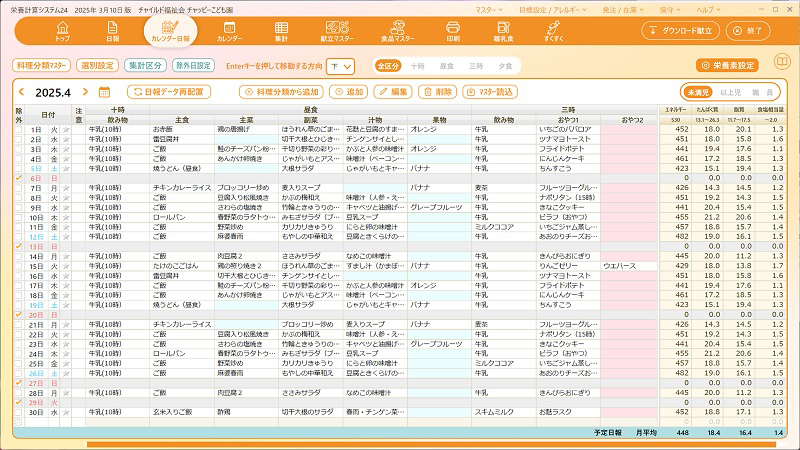Select the 昼食 meal tab
800x450 pixels.
[x=446, y=66]
